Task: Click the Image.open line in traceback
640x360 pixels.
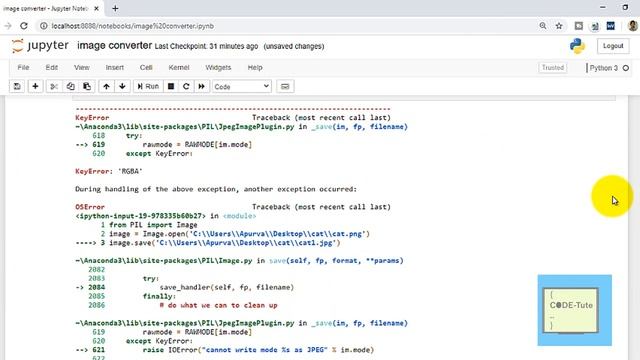Action: point(235,234)
